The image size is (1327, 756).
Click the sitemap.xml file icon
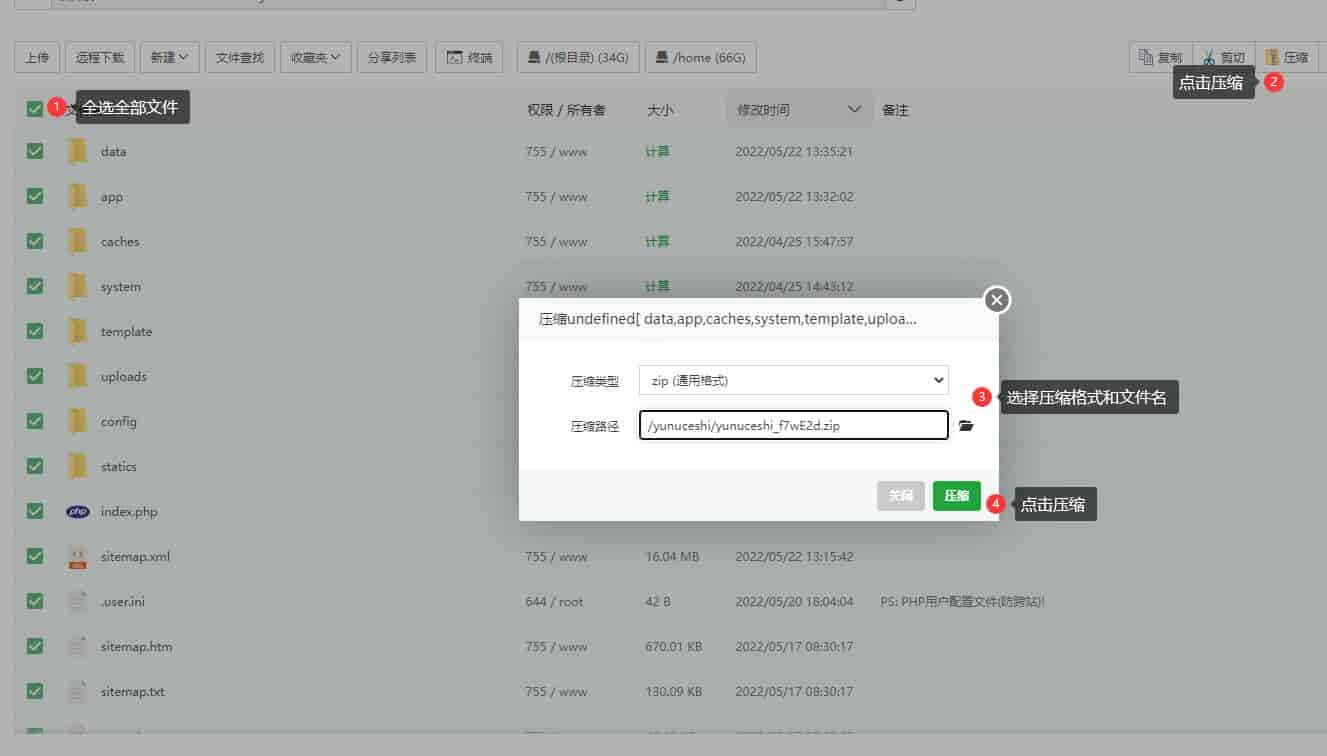[77, 556]
